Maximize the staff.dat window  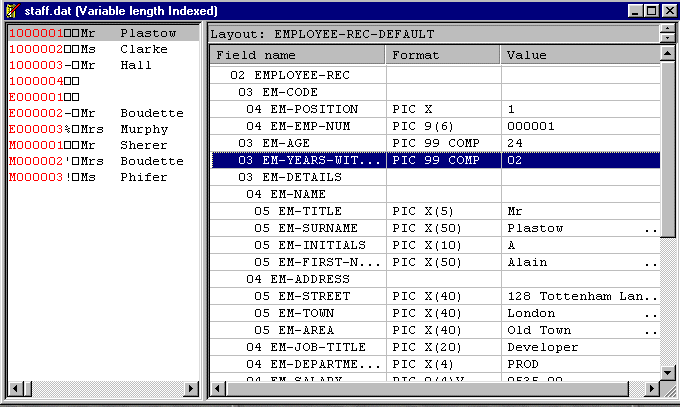tap(650, 10)
